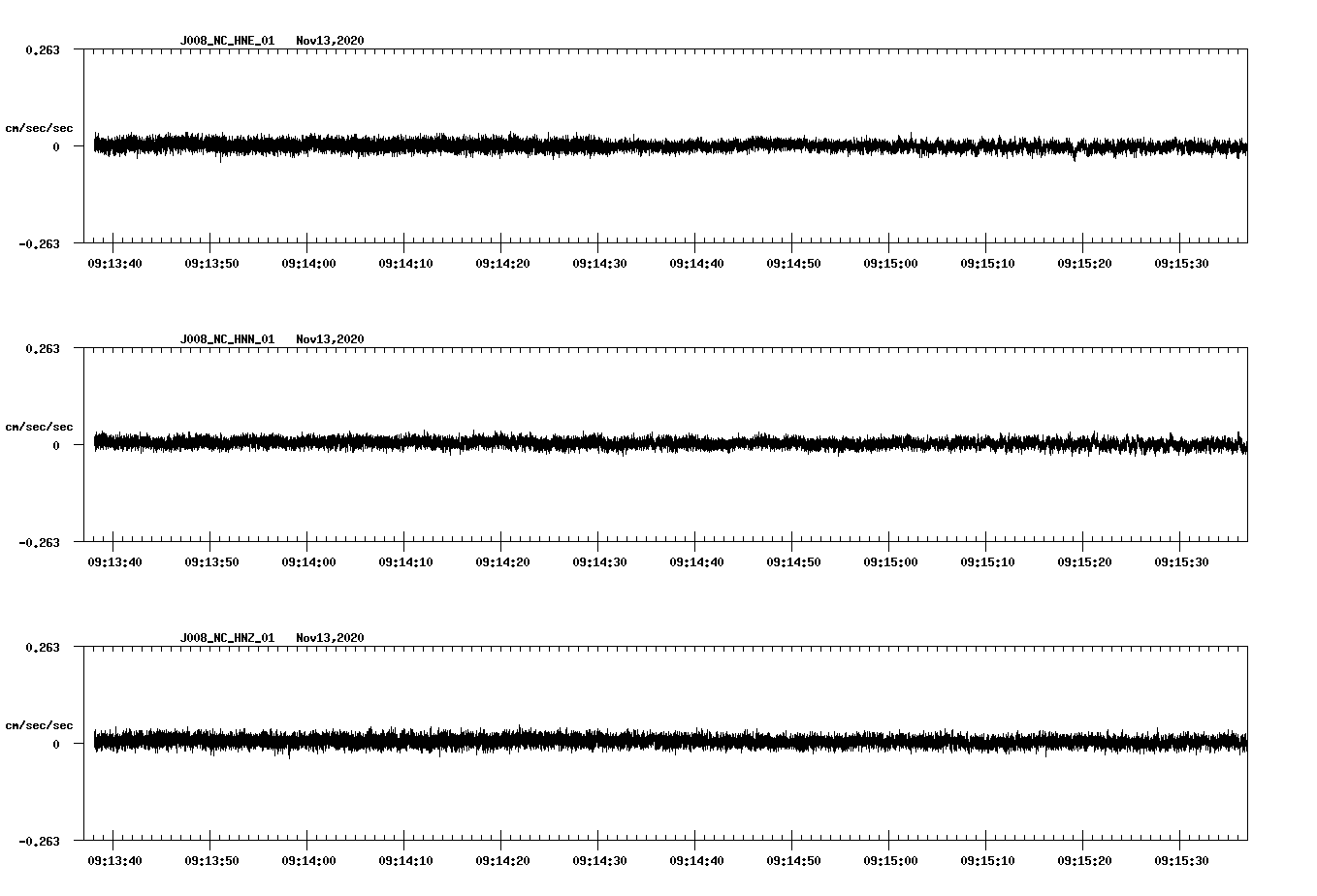Select the cm/sec/sec label on the middle plot
This screenshot has width=1317, height=896.
click(41, 426)
